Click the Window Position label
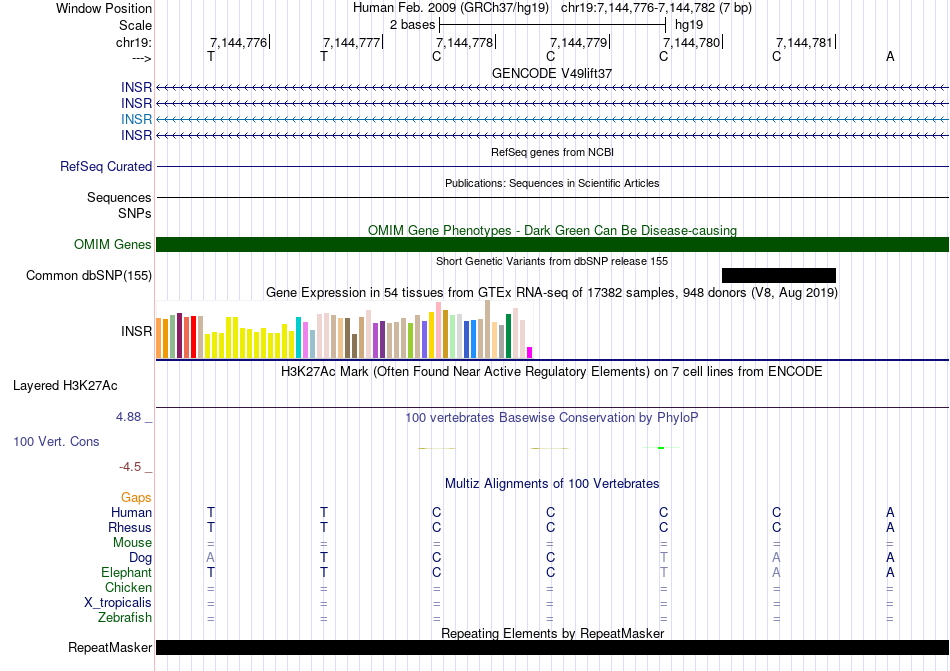The width and height of the screenshot is (950, 671). click(x=104, y=8)
